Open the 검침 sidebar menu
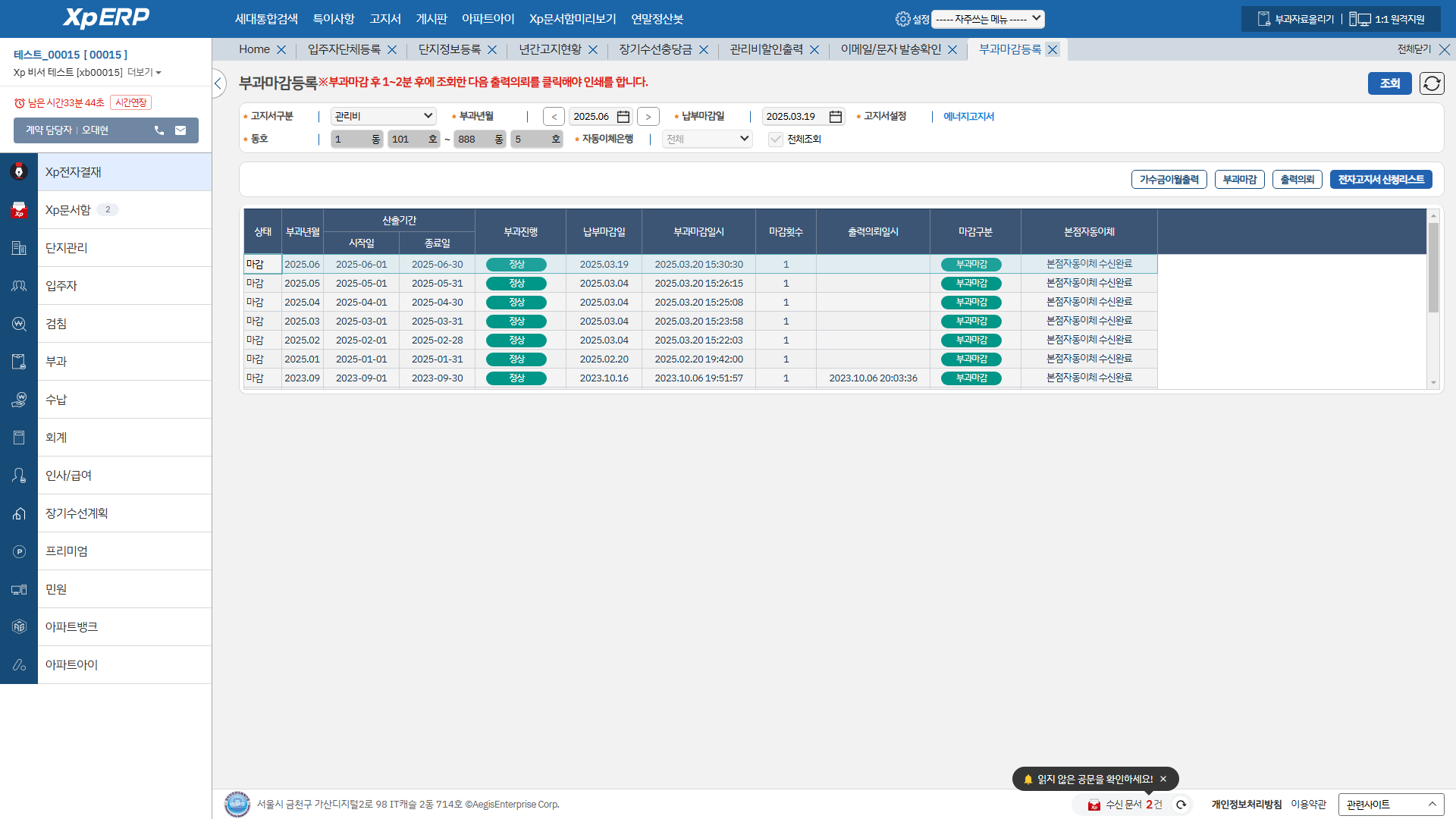The width and height of the screenshot is (1456, 819). (56, 324)
